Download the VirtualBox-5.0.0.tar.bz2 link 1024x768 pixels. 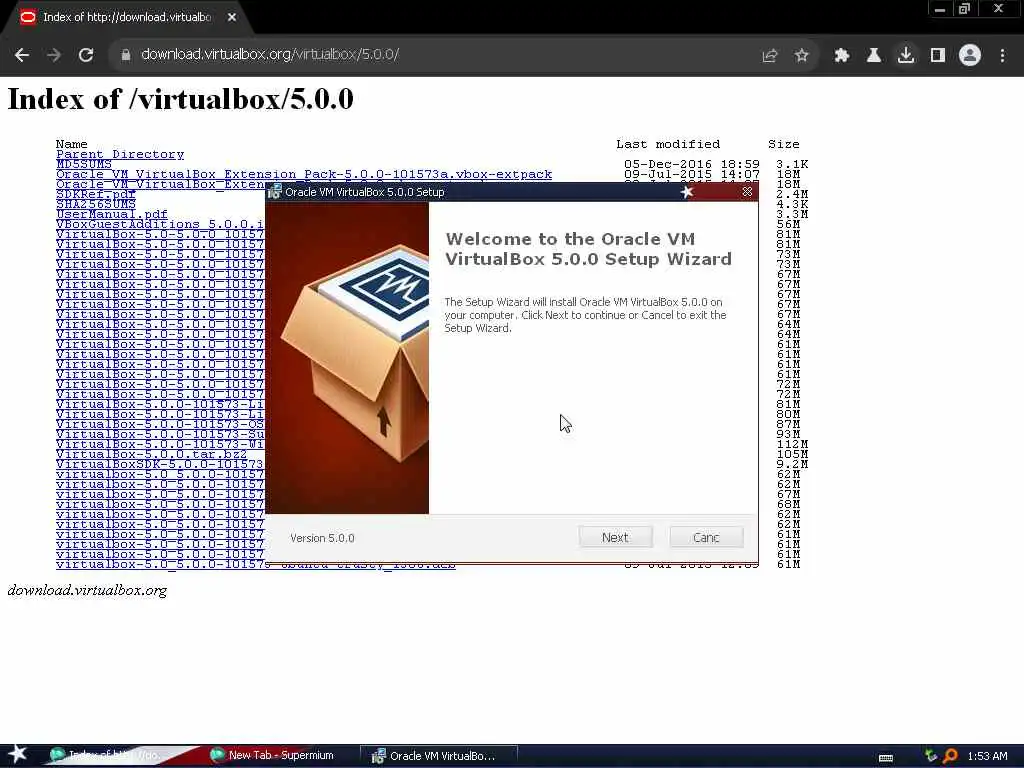pyautogui.click(x=152, y=455)
